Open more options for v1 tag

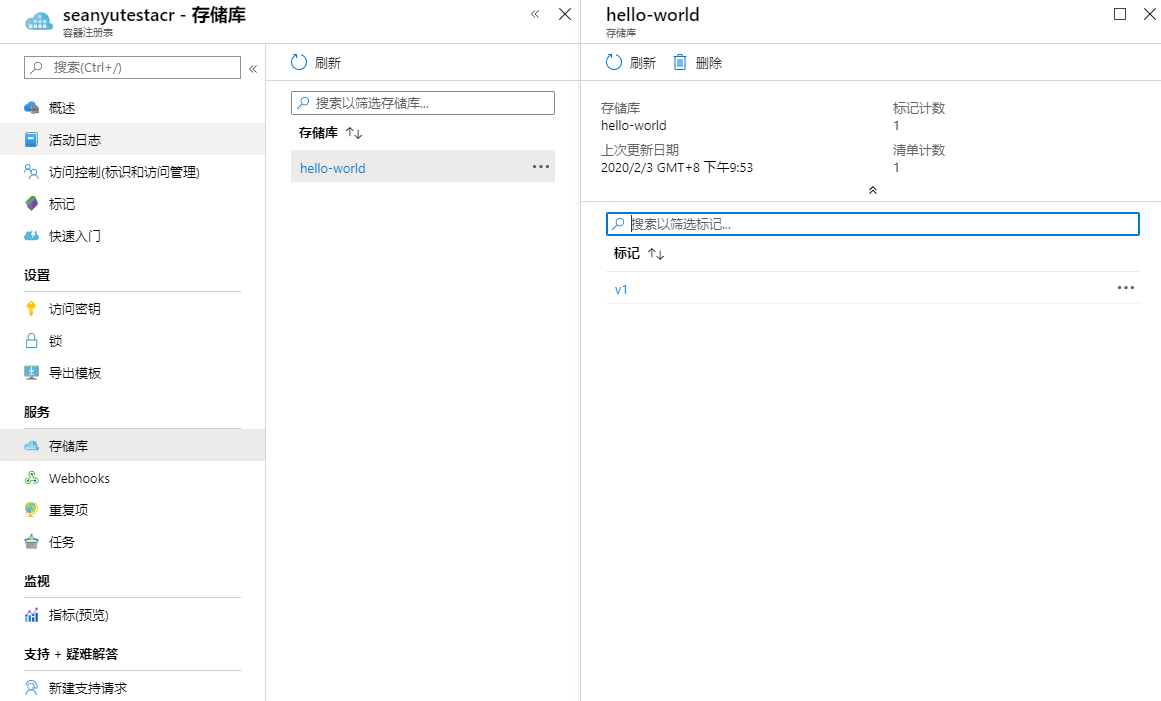click(1125, 288)
